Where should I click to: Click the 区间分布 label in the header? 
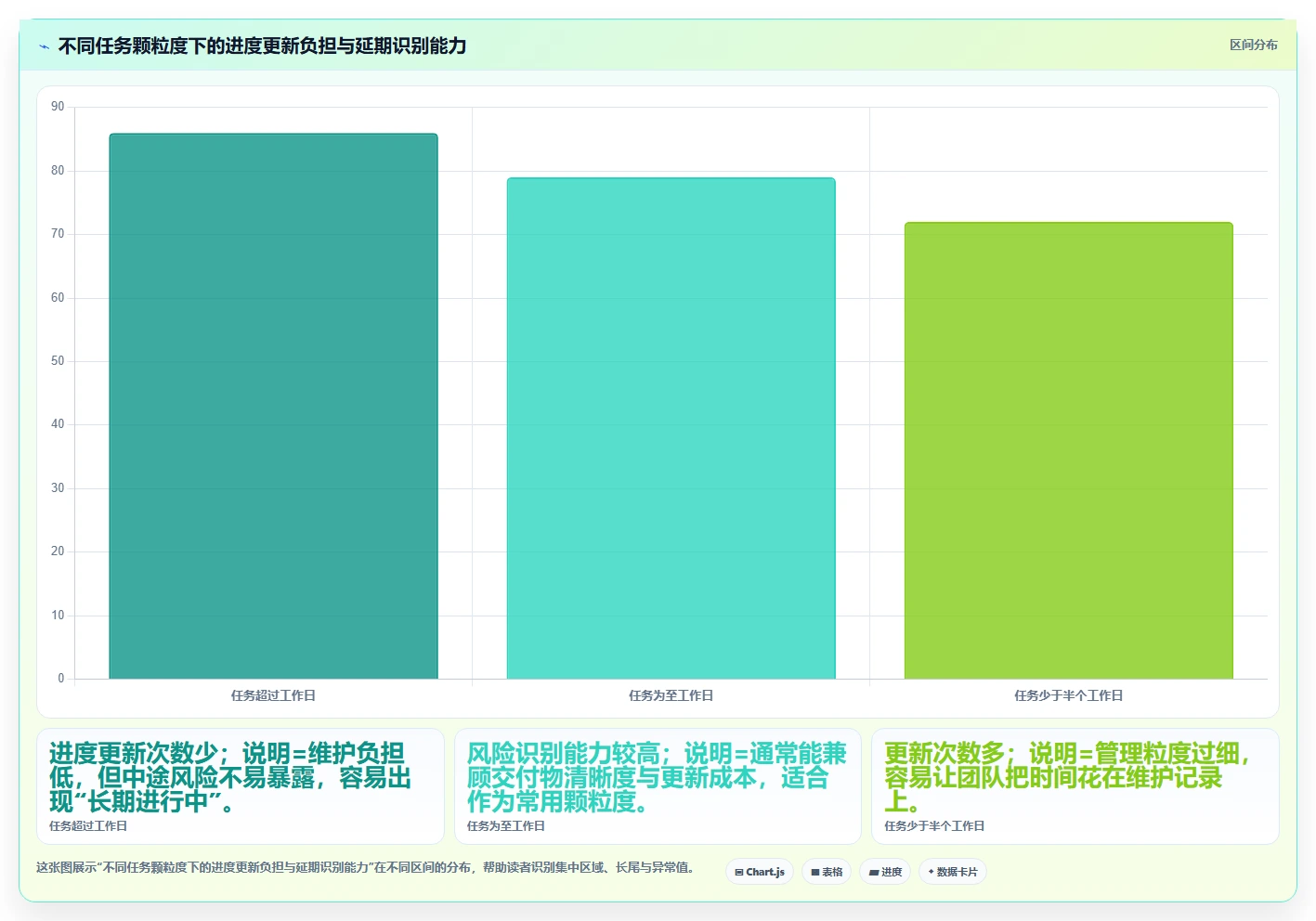pos(1253,45)
